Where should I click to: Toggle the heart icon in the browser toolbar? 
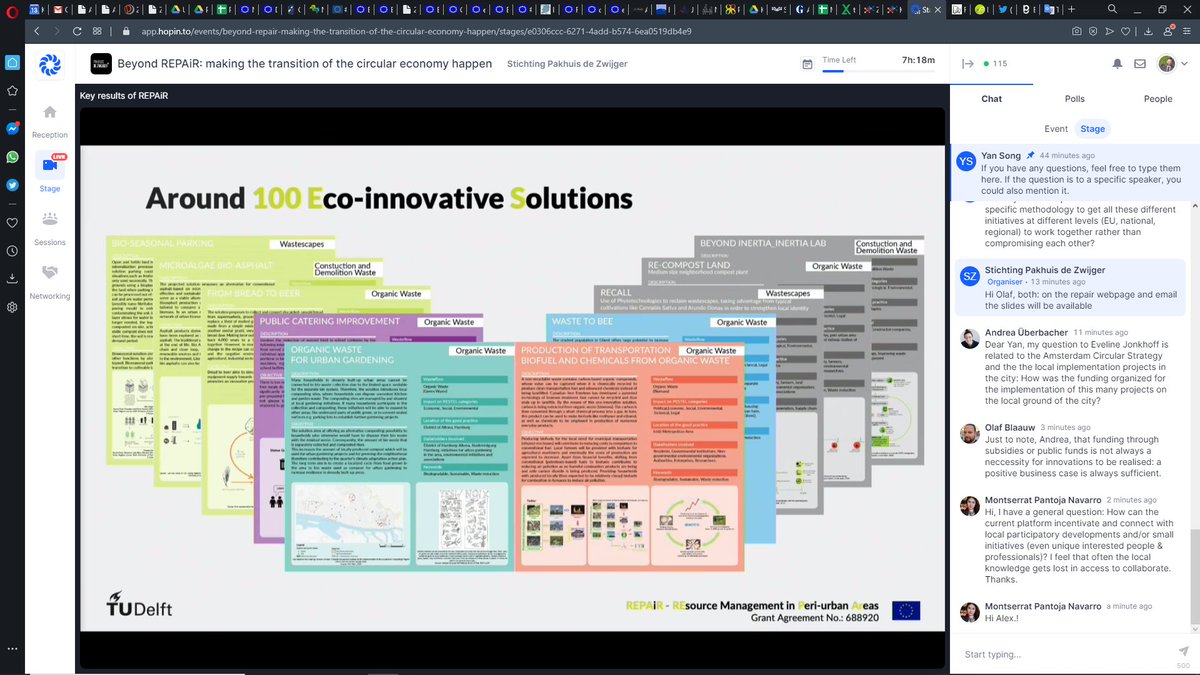pos(1125,31)
